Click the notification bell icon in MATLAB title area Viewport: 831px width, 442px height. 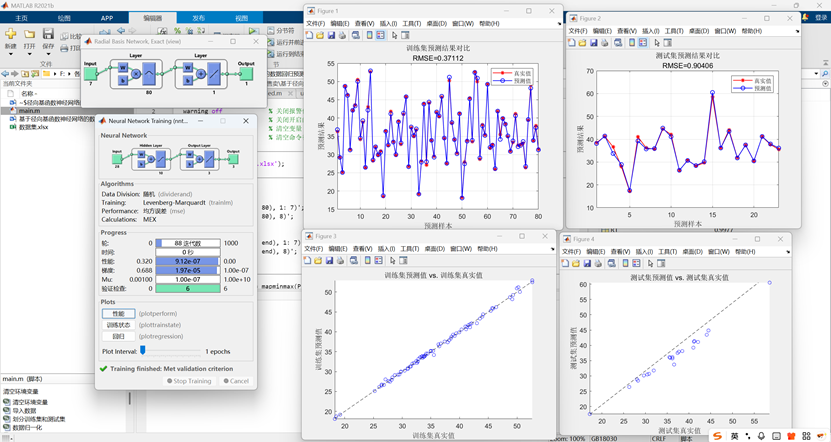pos(805,17)
